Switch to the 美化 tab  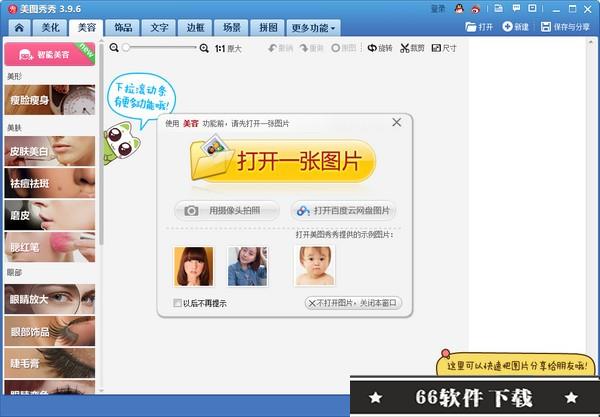51,28
